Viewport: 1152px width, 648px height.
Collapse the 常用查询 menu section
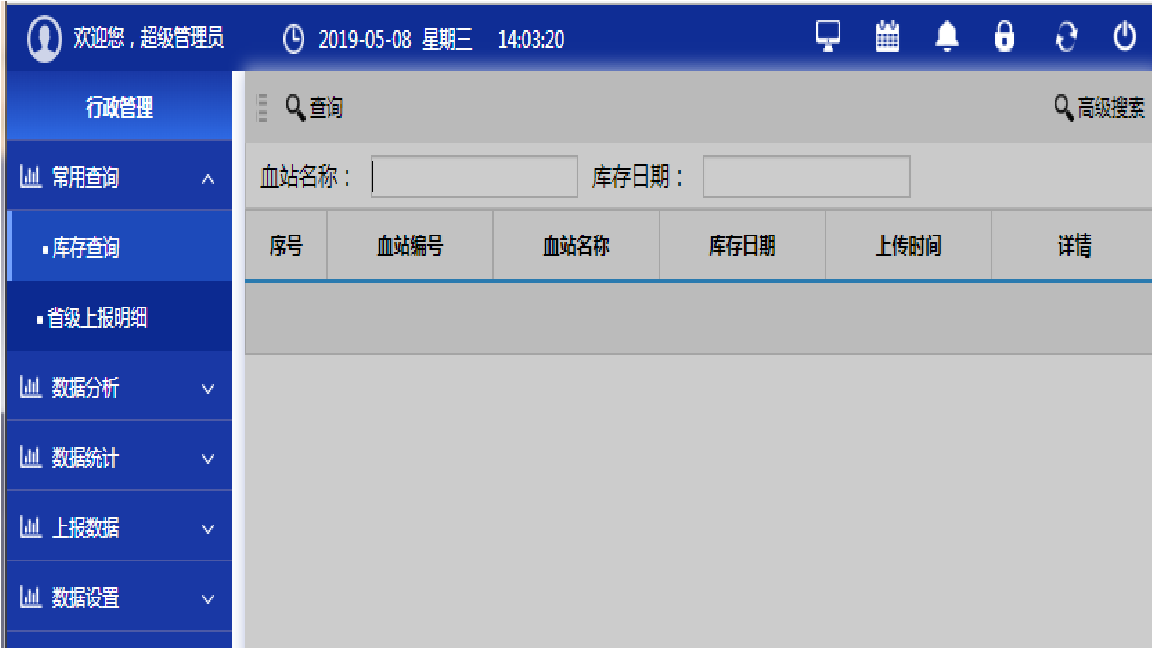pos(119,176)
